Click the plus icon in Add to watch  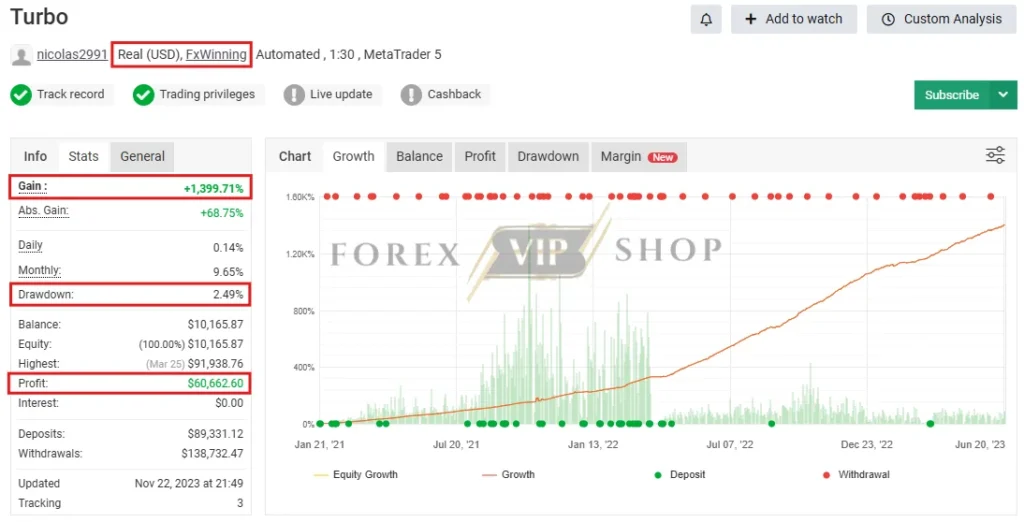750,19
